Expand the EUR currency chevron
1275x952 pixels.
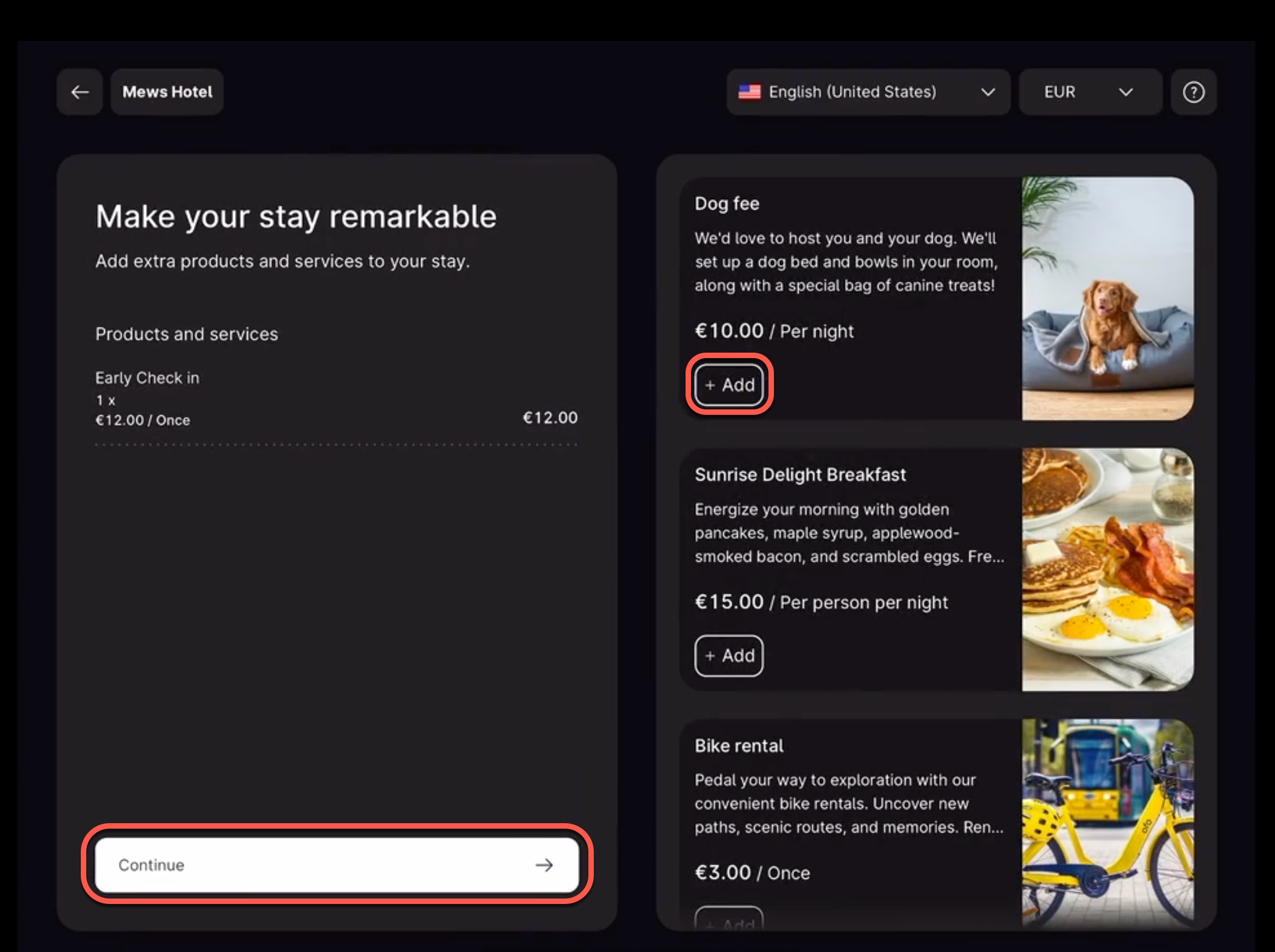pos(1126,92)
